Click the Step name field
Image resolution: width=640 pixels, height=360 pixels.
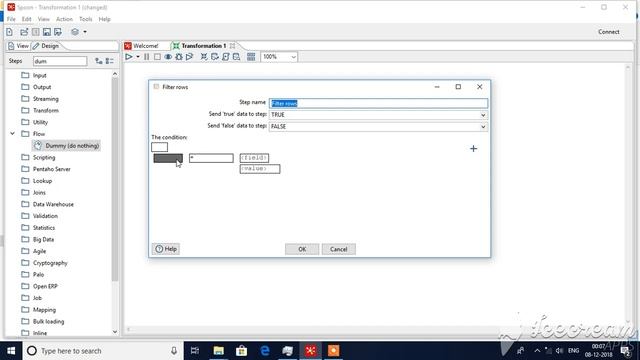tap(378, 103)
